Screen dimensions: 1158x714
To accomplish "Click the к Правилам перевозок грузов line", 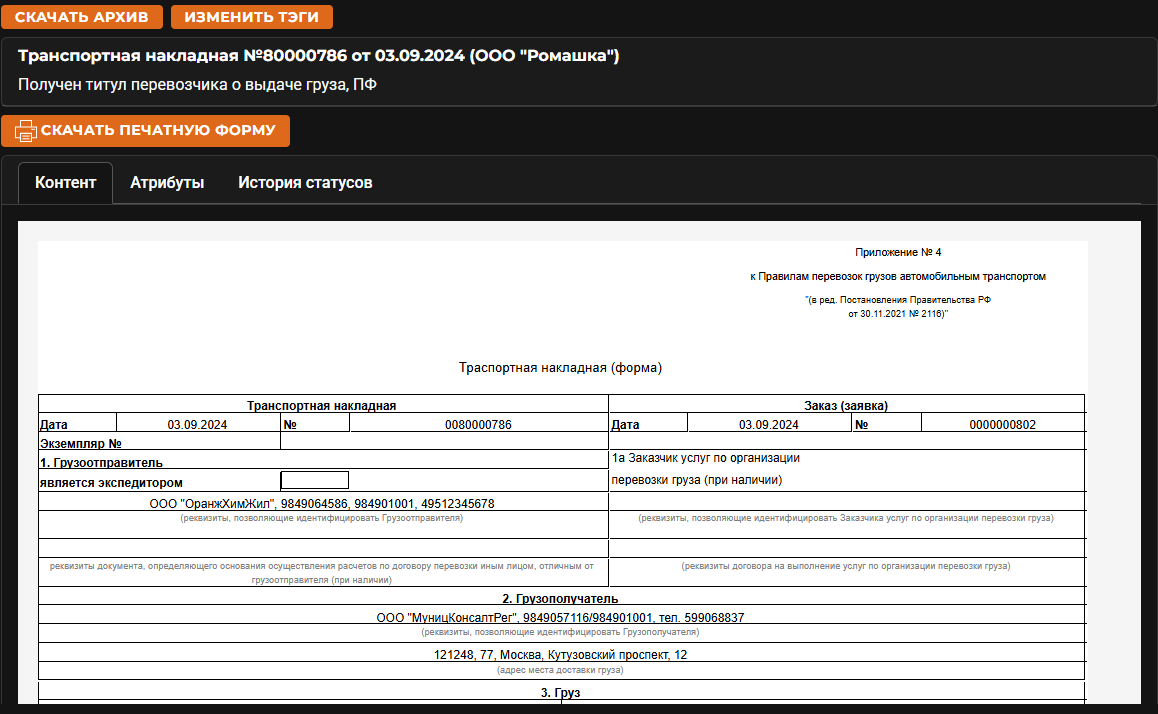I will (x=898, y=276).
